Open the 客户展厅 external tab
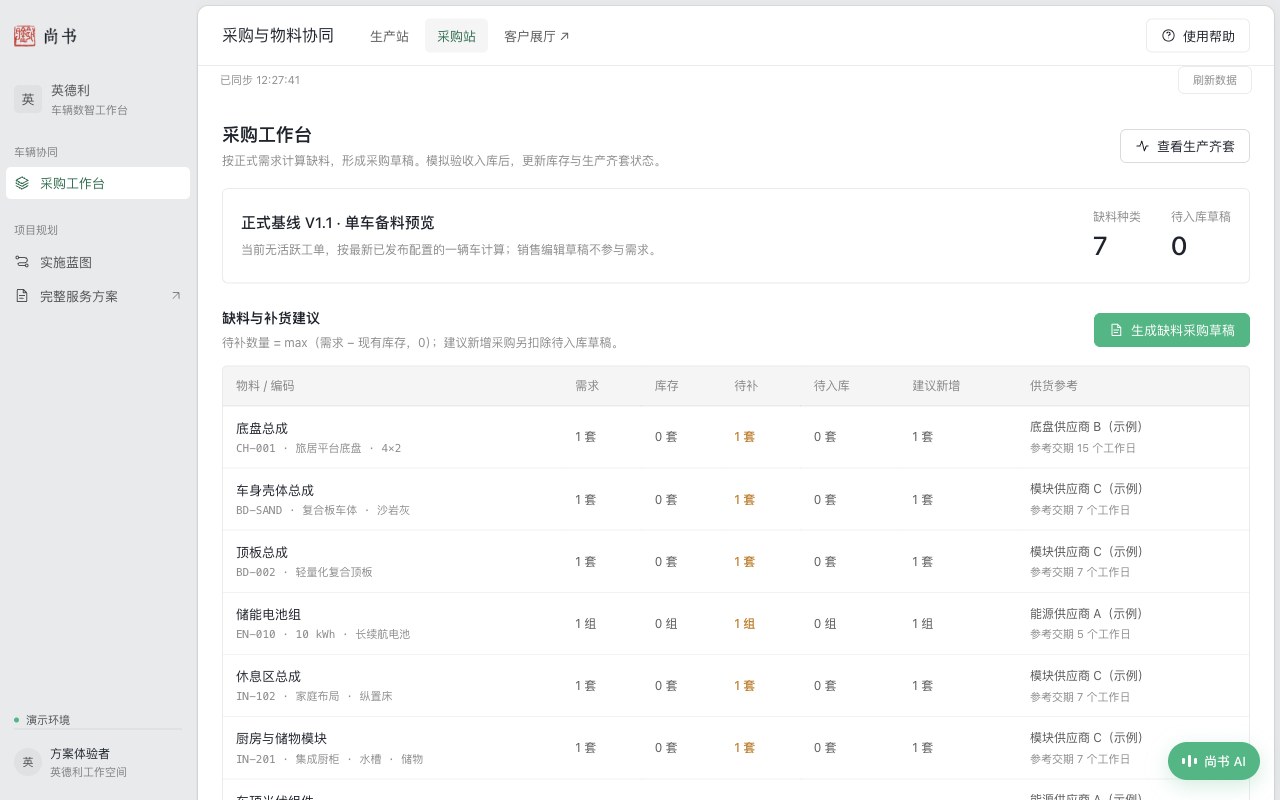 pos(536,36)
